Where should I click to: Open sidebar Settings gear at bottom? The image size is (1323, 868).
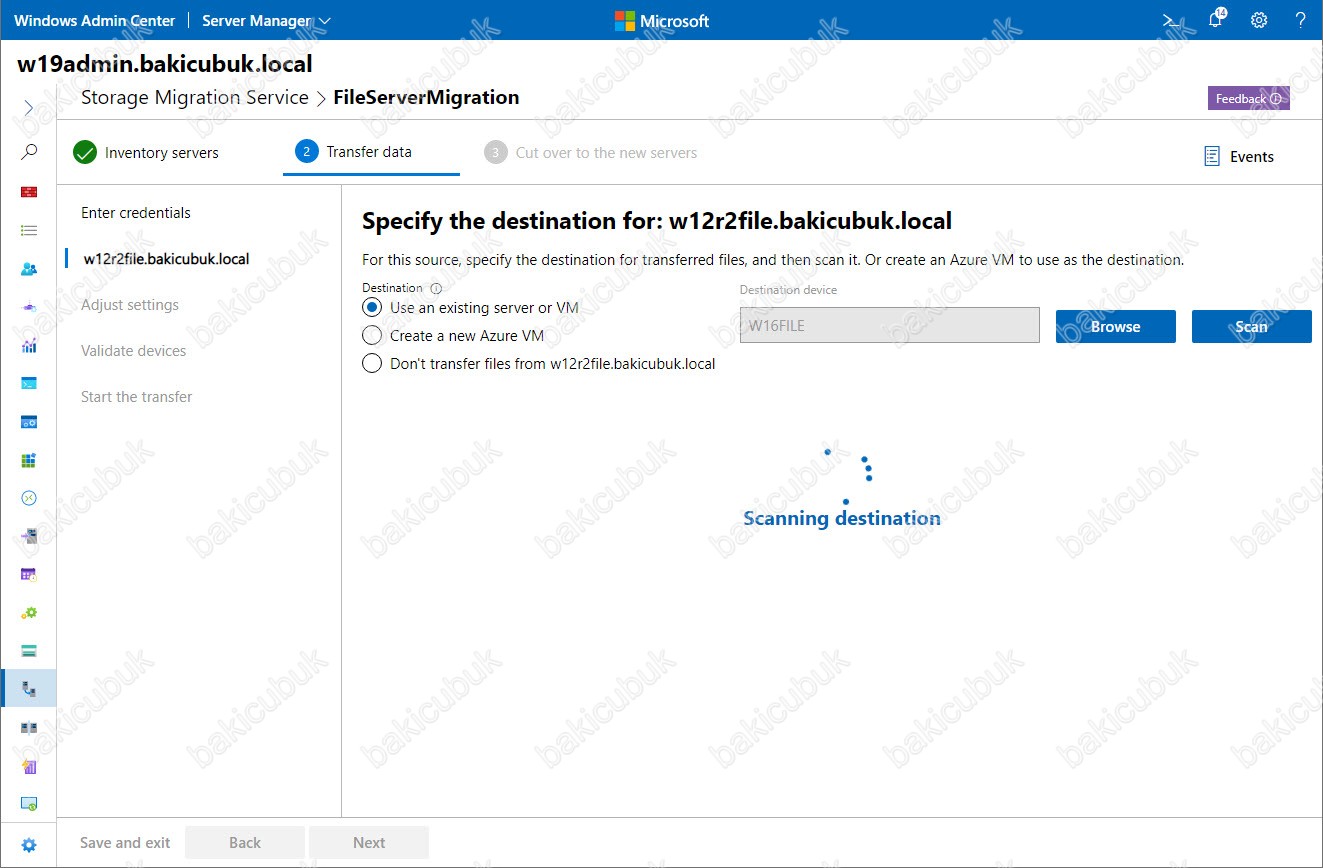point(29,845)
